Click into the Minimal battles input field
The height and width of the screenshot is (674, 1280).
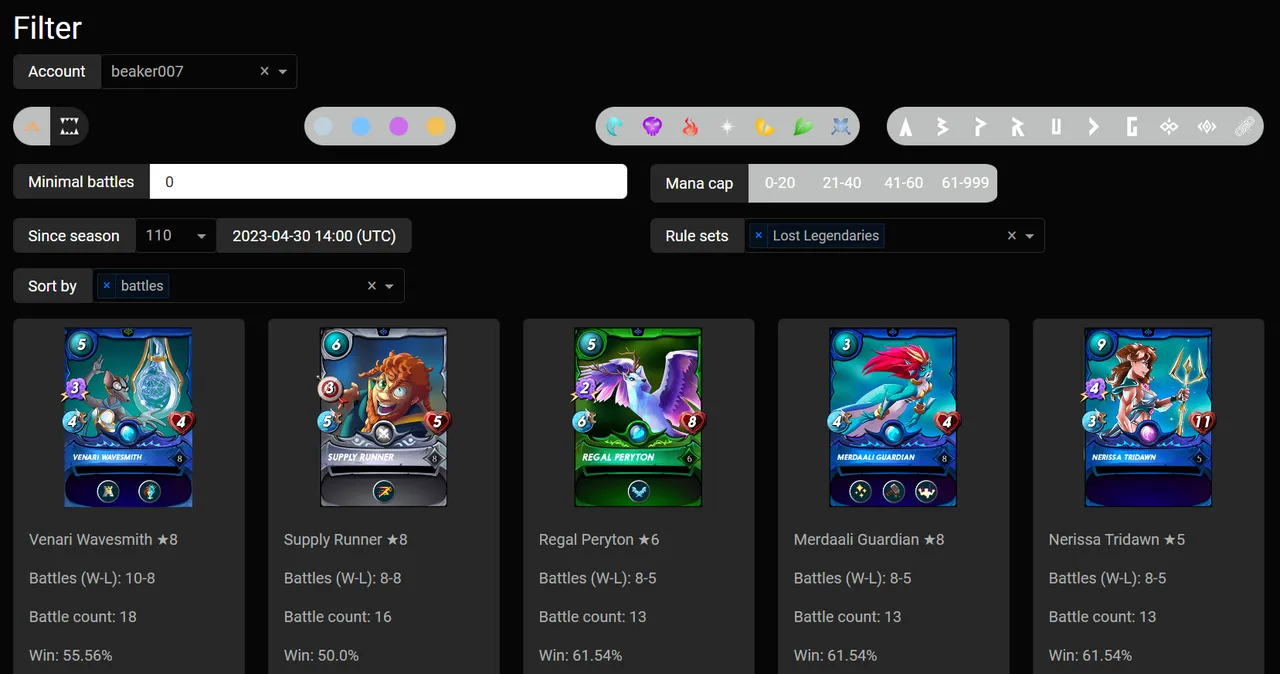(x=388, y=182)
